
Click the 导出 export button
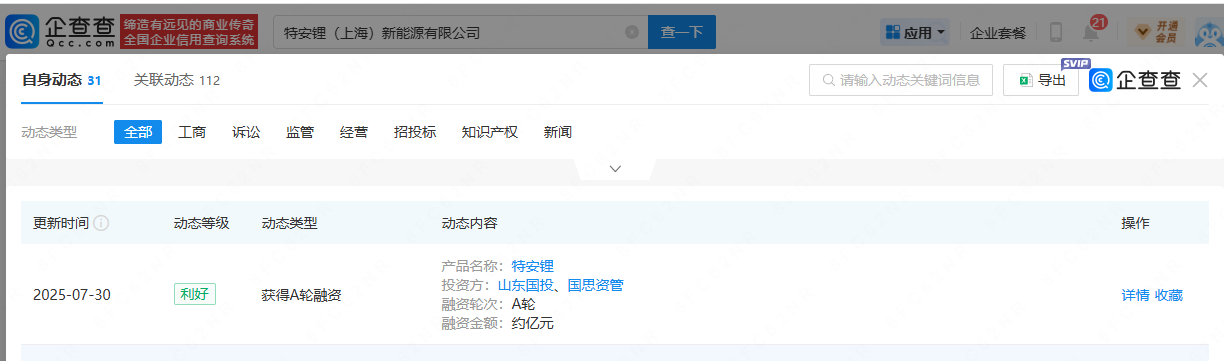1041,80
